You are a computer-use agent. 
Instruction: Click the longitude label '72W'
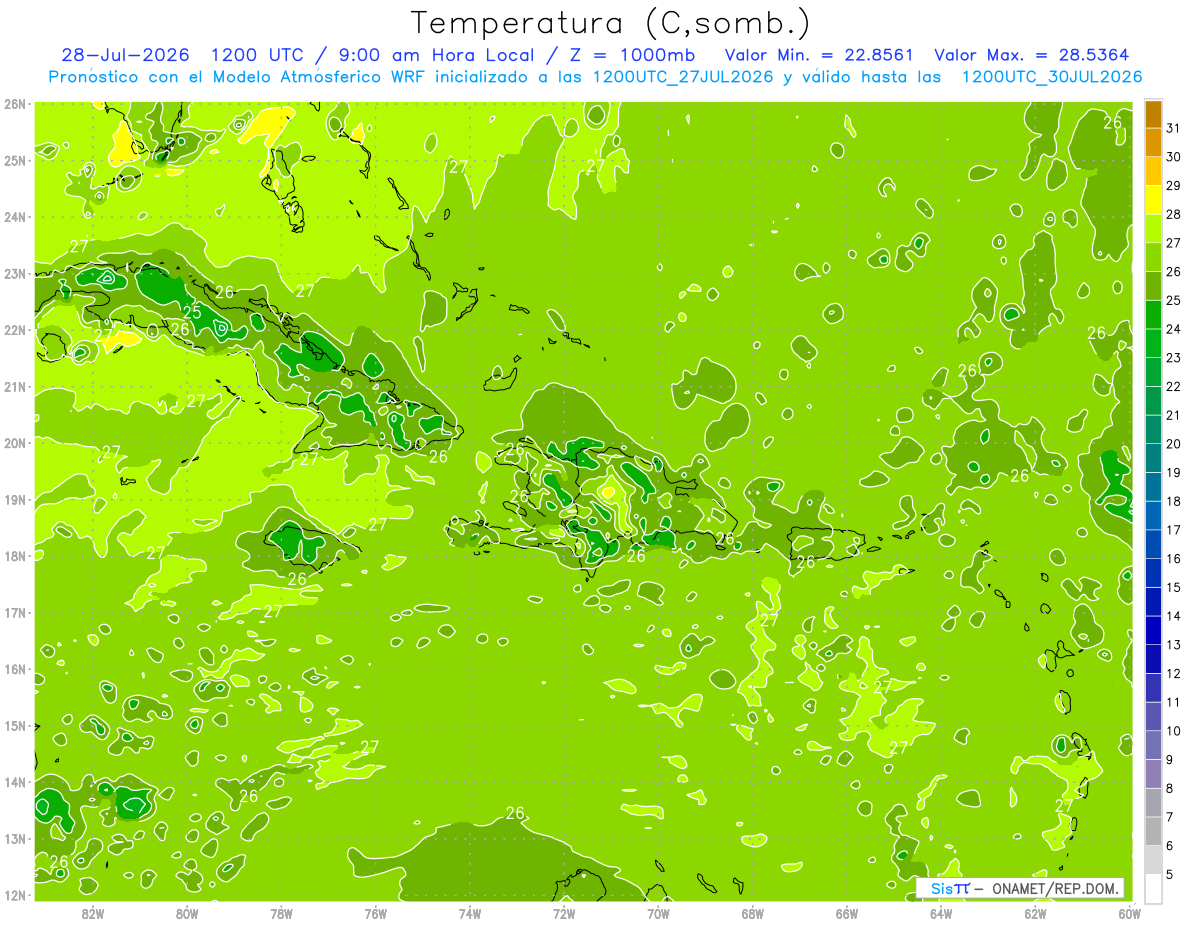(564, 913)
